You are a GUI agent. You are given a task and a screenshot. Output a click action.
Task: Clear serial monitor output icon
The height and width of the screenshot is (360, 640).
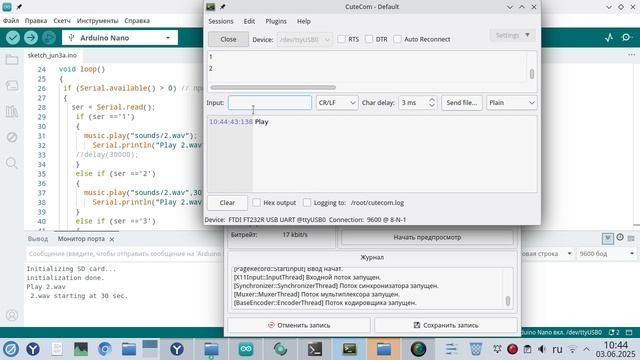(631, 238)
